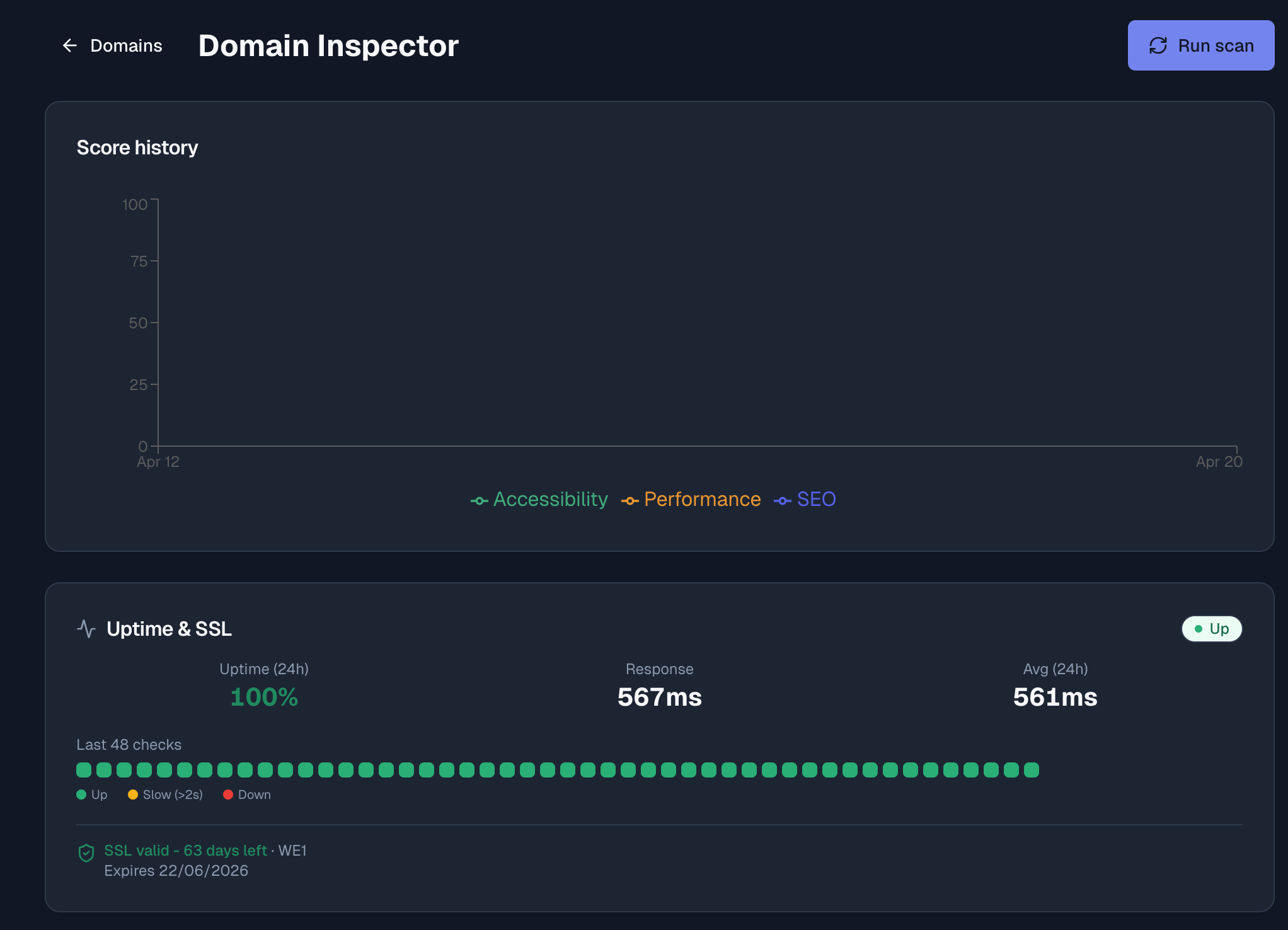
Task: Click the refresh icon inside Run scan button
Action: [1158, 45]
